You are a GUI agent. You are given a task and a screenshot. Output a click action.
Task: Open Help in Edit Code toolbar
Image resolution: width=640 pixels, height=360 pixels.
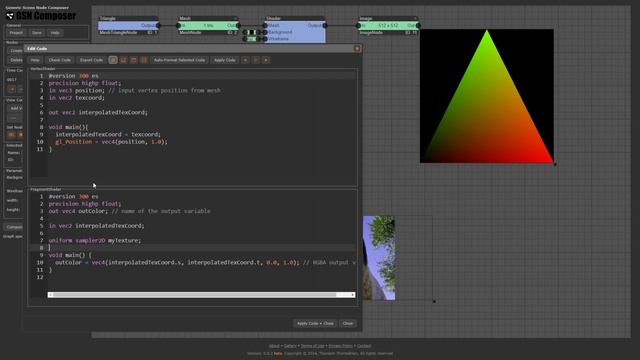(x=35, y=60)
